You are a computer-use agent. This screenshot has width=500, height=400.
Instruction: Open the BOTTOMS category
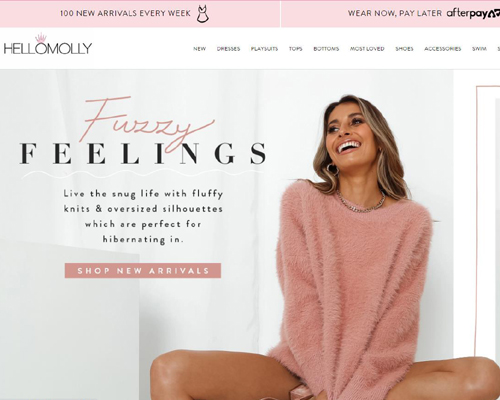[x=326, y=49]
